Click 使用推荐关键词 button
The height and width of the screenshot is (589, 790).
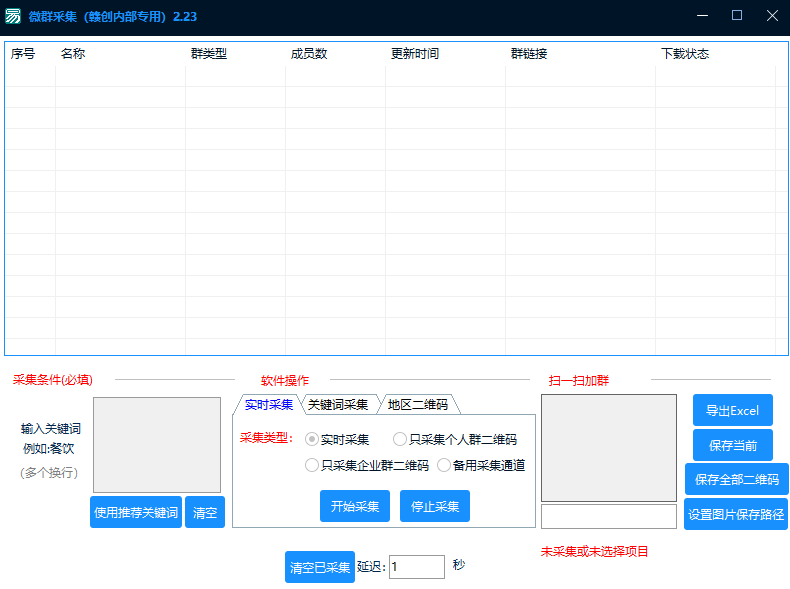[x=136, y=512]
